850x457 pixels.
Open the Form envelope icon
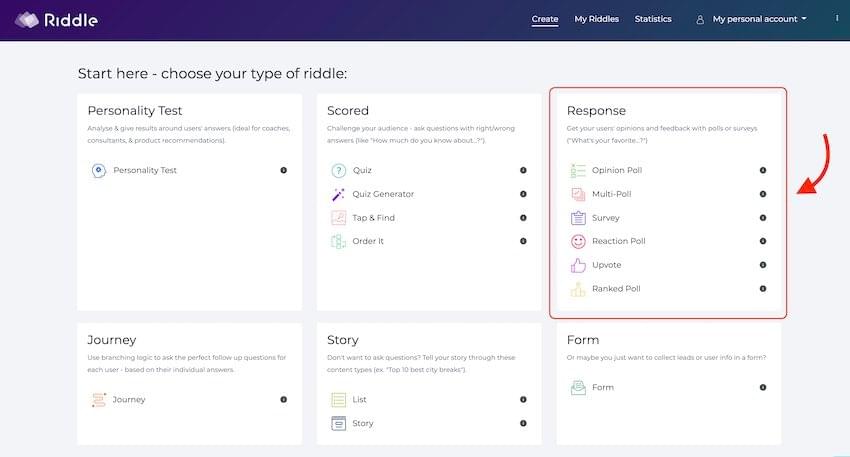click(x=578, y=388)
